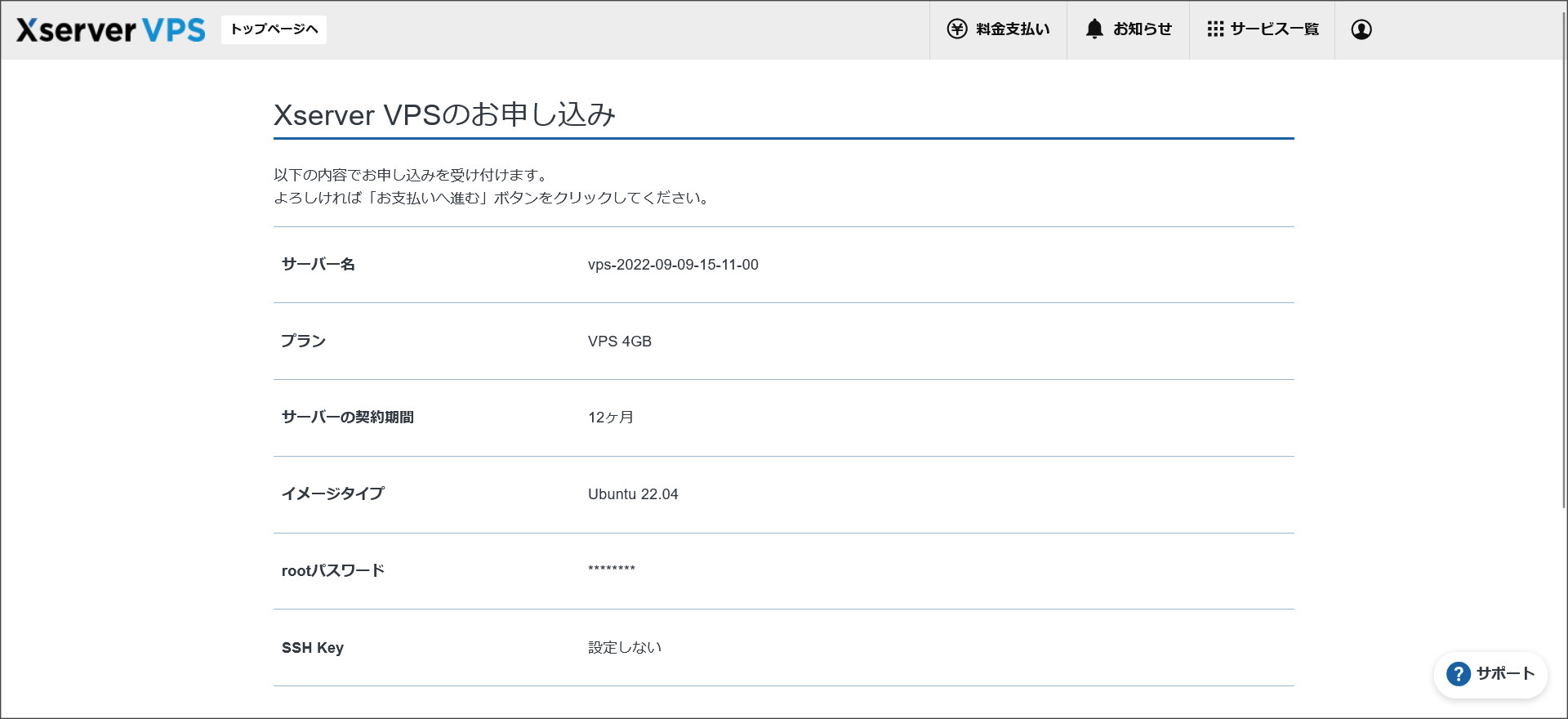1568x719 pixels.
Task: Go to トップページへ button
Action: (274, 29)
